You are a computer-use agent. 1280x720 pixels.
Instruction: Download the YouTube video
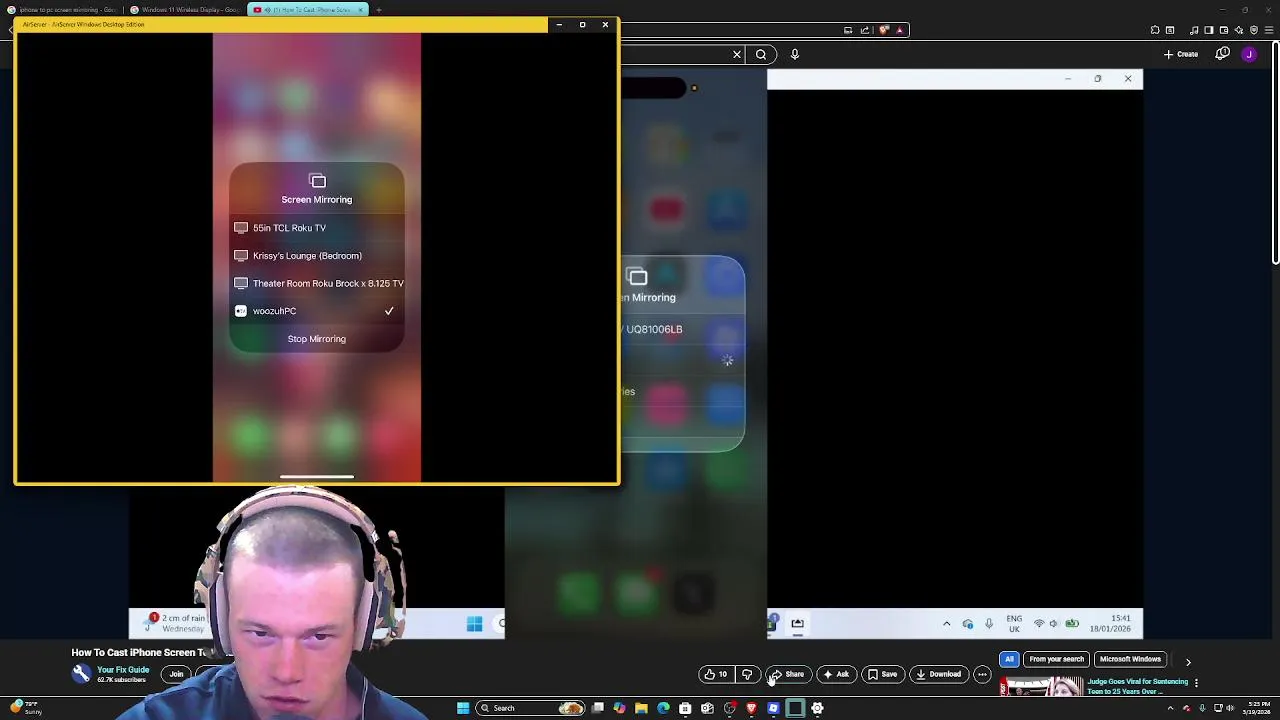tap(939, 674)
